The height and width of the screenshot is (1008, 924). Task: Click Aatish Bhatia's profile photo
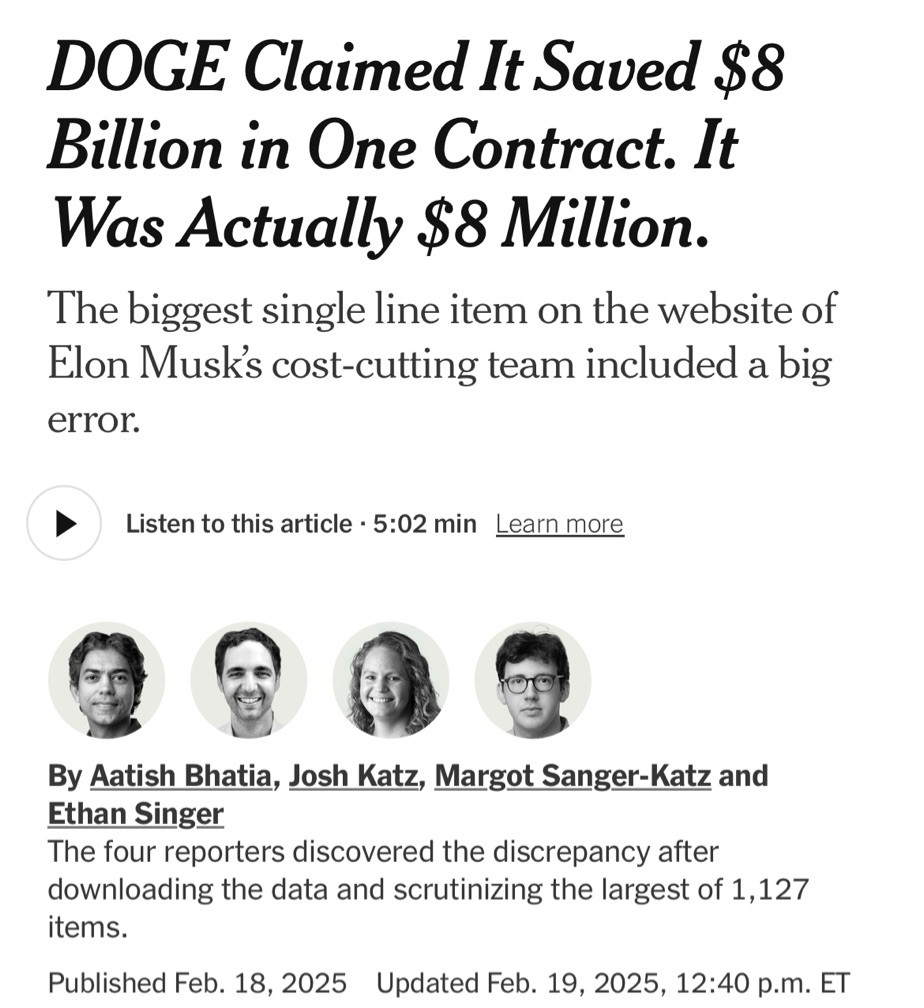click(107, 680)
